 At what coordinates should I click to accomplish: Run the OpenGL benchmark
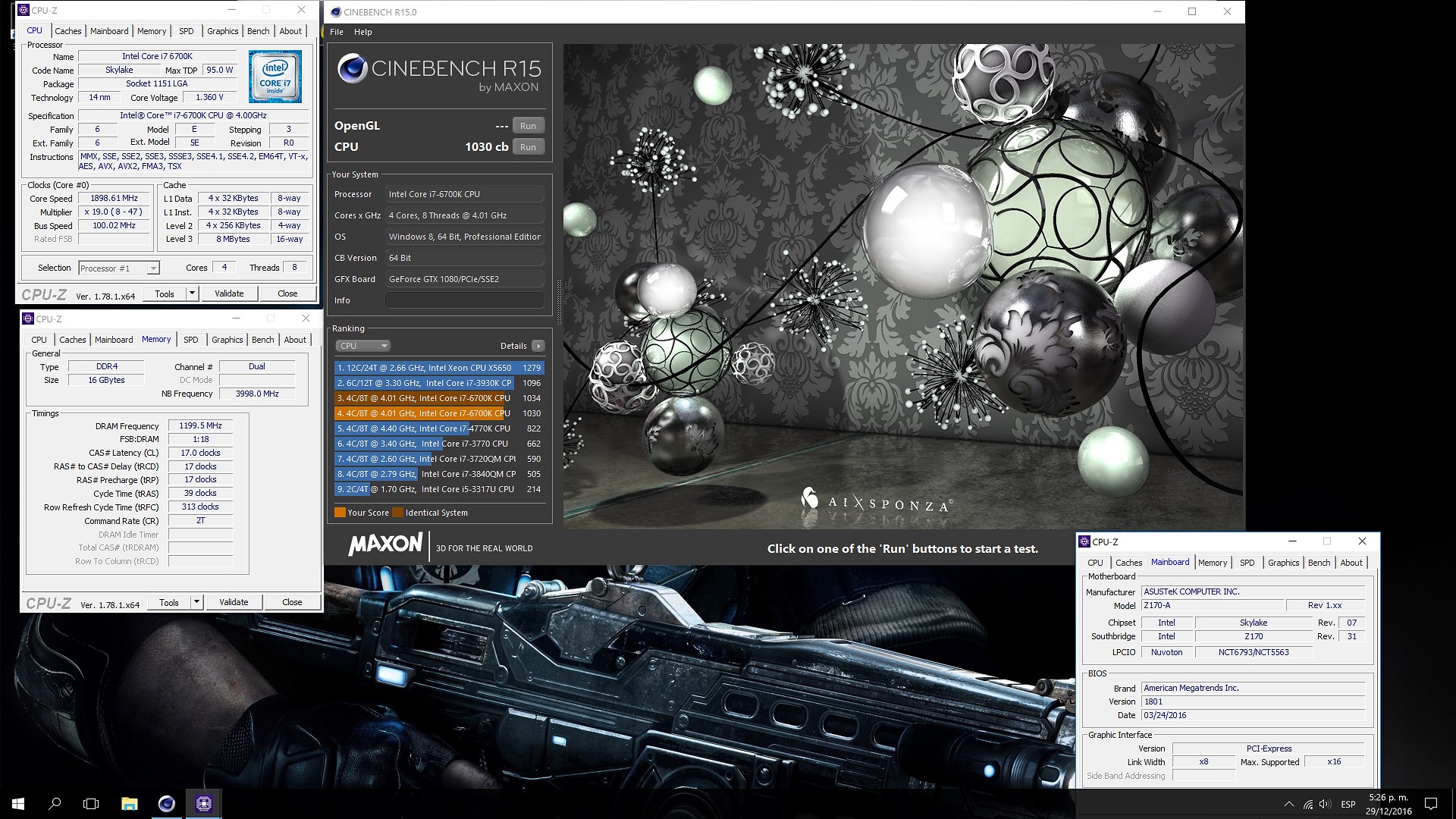[529, 126]
